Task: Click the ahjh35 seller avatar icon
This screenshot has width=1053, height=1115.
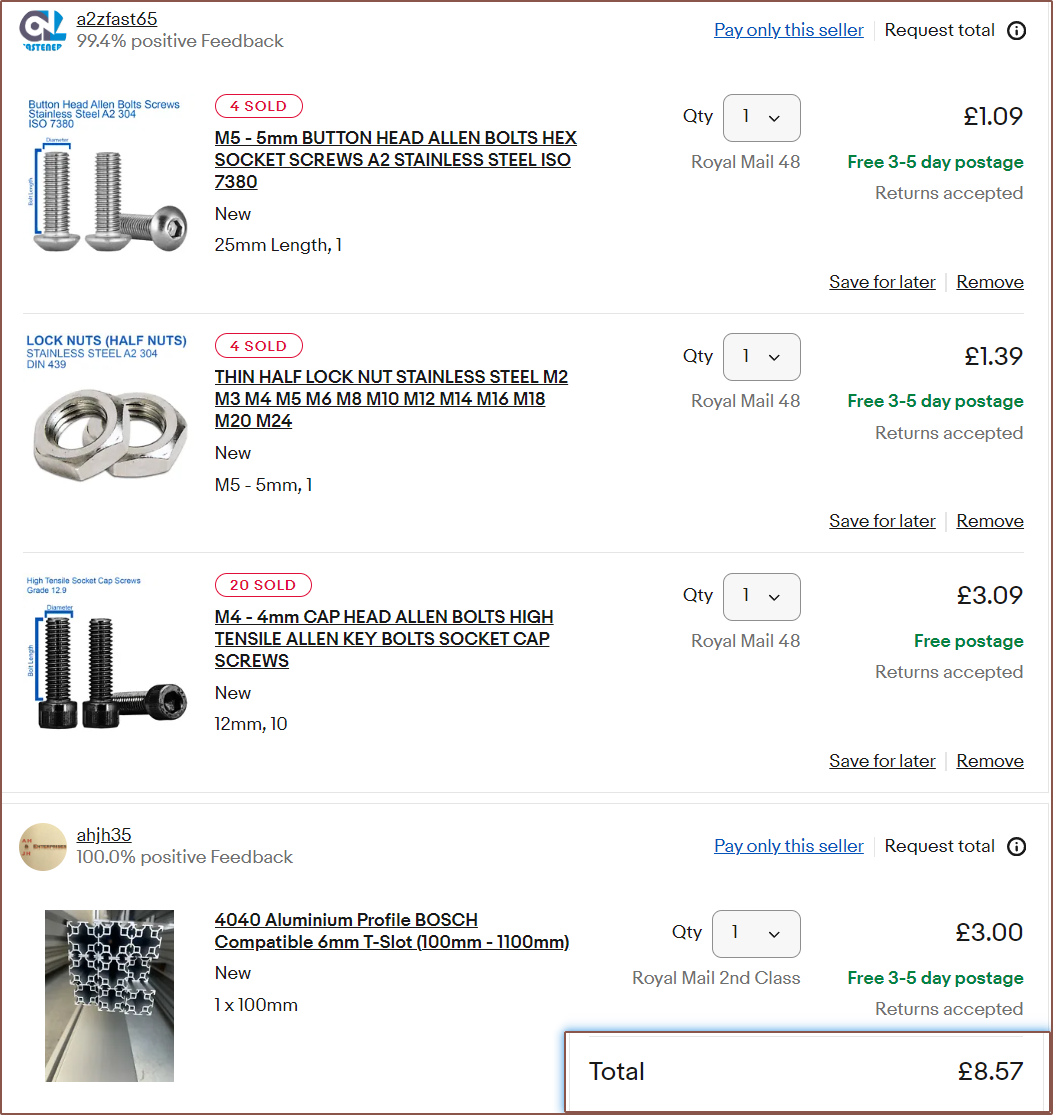Action: click(43, 846)
